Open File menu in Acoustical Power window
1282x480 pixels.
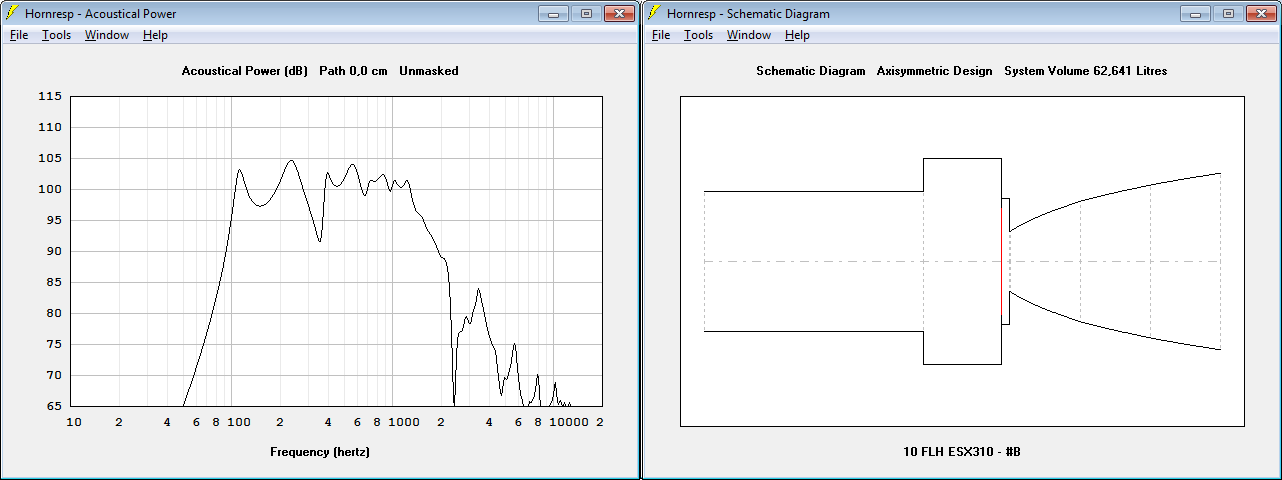(19, 35)
